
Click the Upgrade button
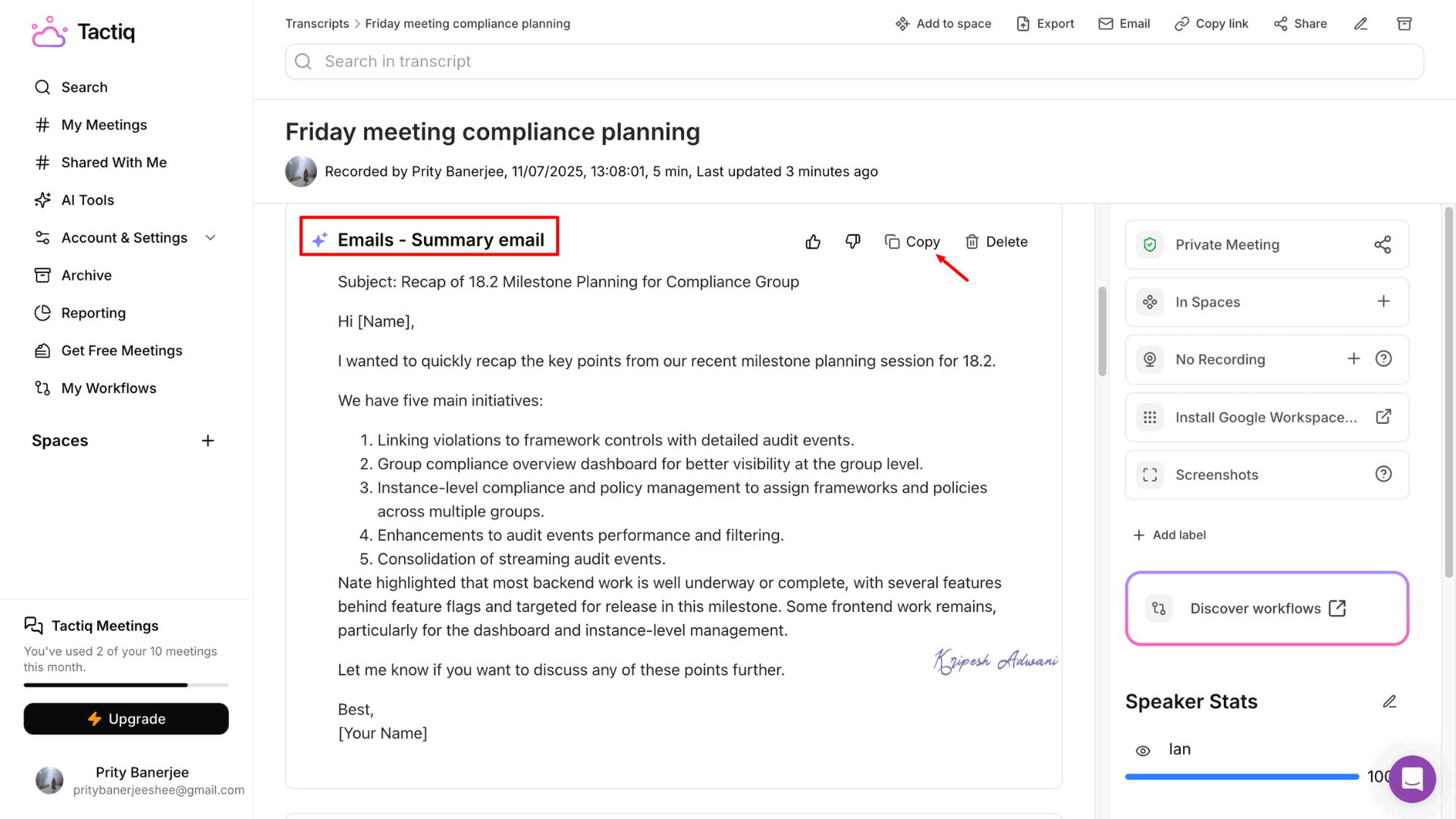(126, 719)
